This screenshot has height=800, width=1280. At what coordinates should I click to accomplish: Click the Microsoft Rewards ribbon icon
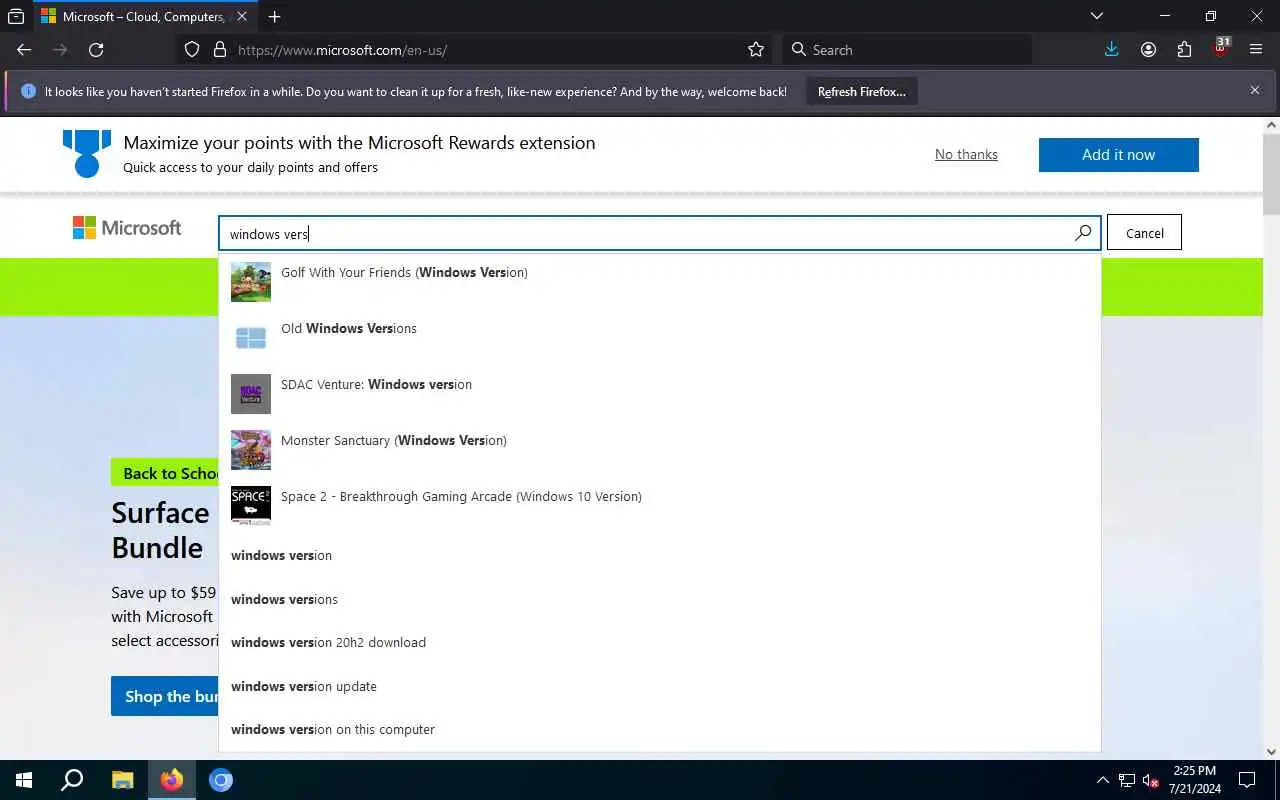[87, 153]
